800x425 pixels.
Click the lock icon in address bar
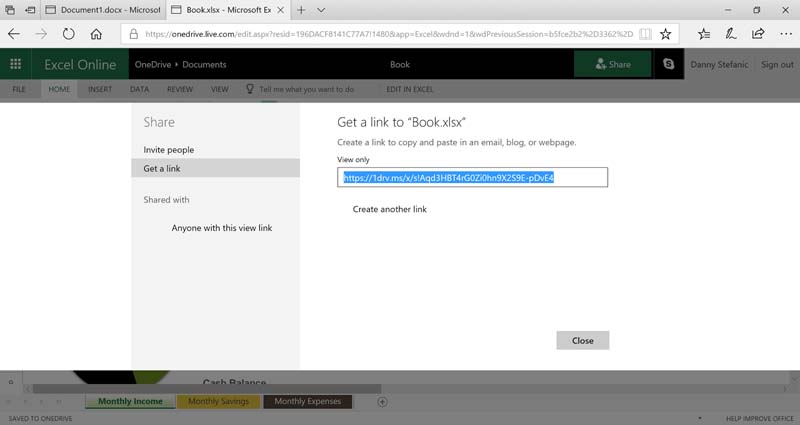[x=134, y=34]
